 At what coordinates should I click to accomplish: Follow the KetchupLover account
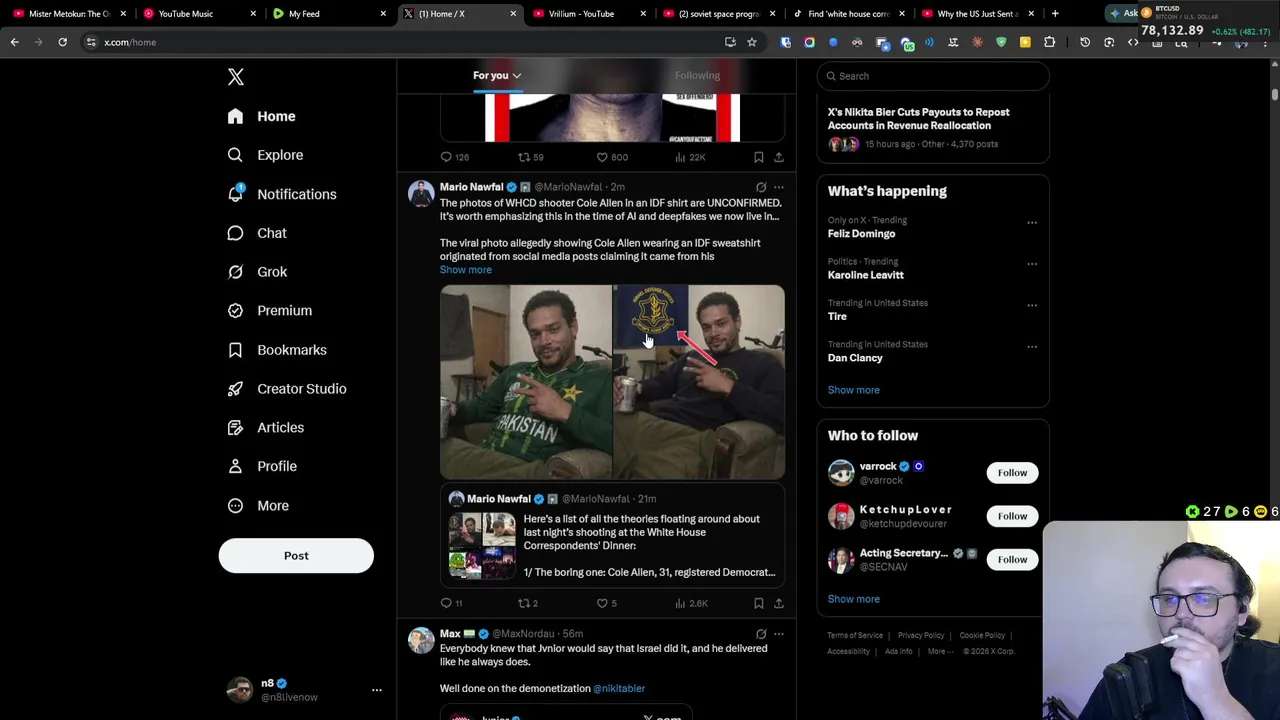[1012, 516]
